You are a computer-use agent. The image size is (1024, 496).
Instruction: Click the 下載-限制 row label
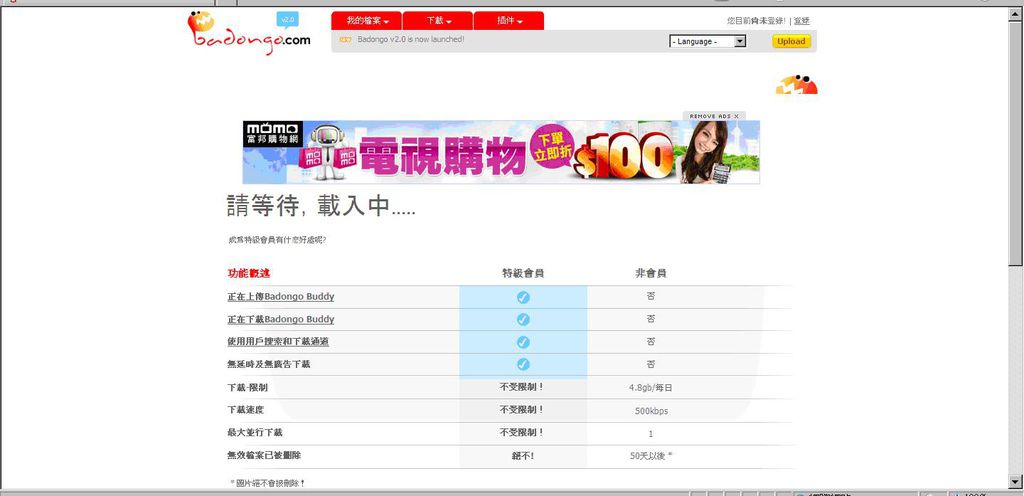point(248,387)
